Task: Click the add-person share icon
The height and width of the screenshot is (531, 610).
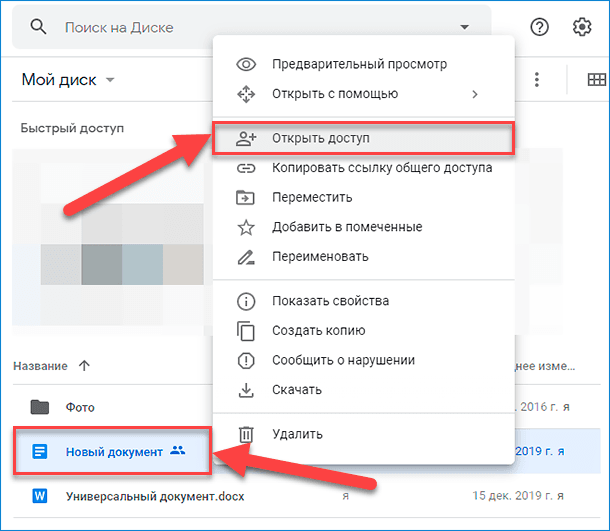Action: click(x=246, y=138)
